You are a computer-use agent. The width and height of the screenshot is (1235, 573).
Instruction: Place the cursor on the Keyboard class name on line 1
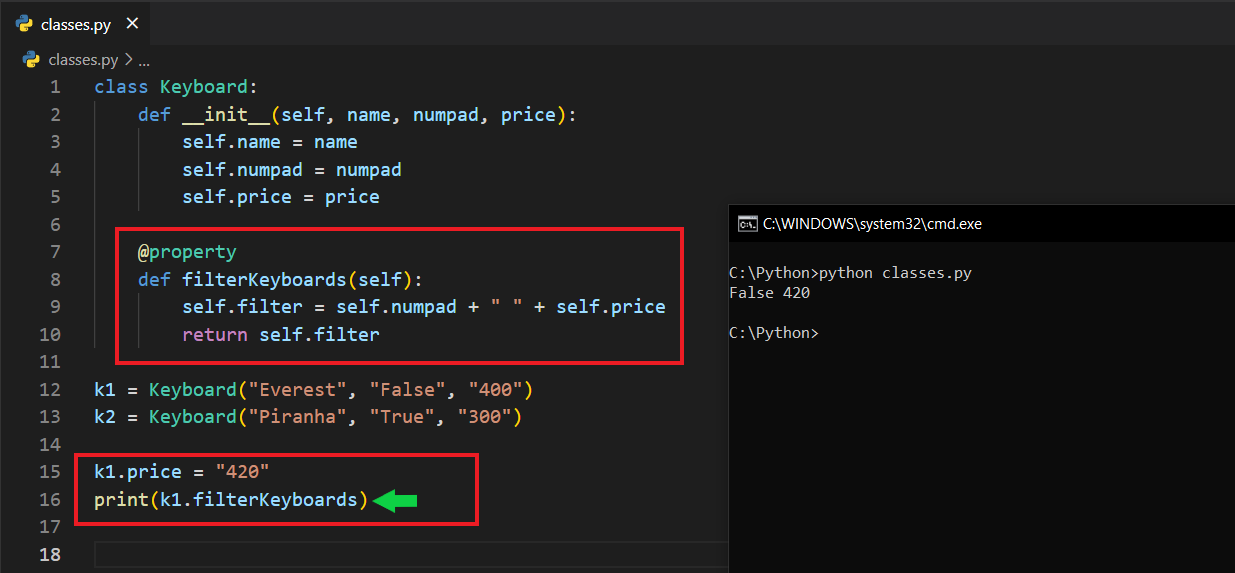click(203, 87)
